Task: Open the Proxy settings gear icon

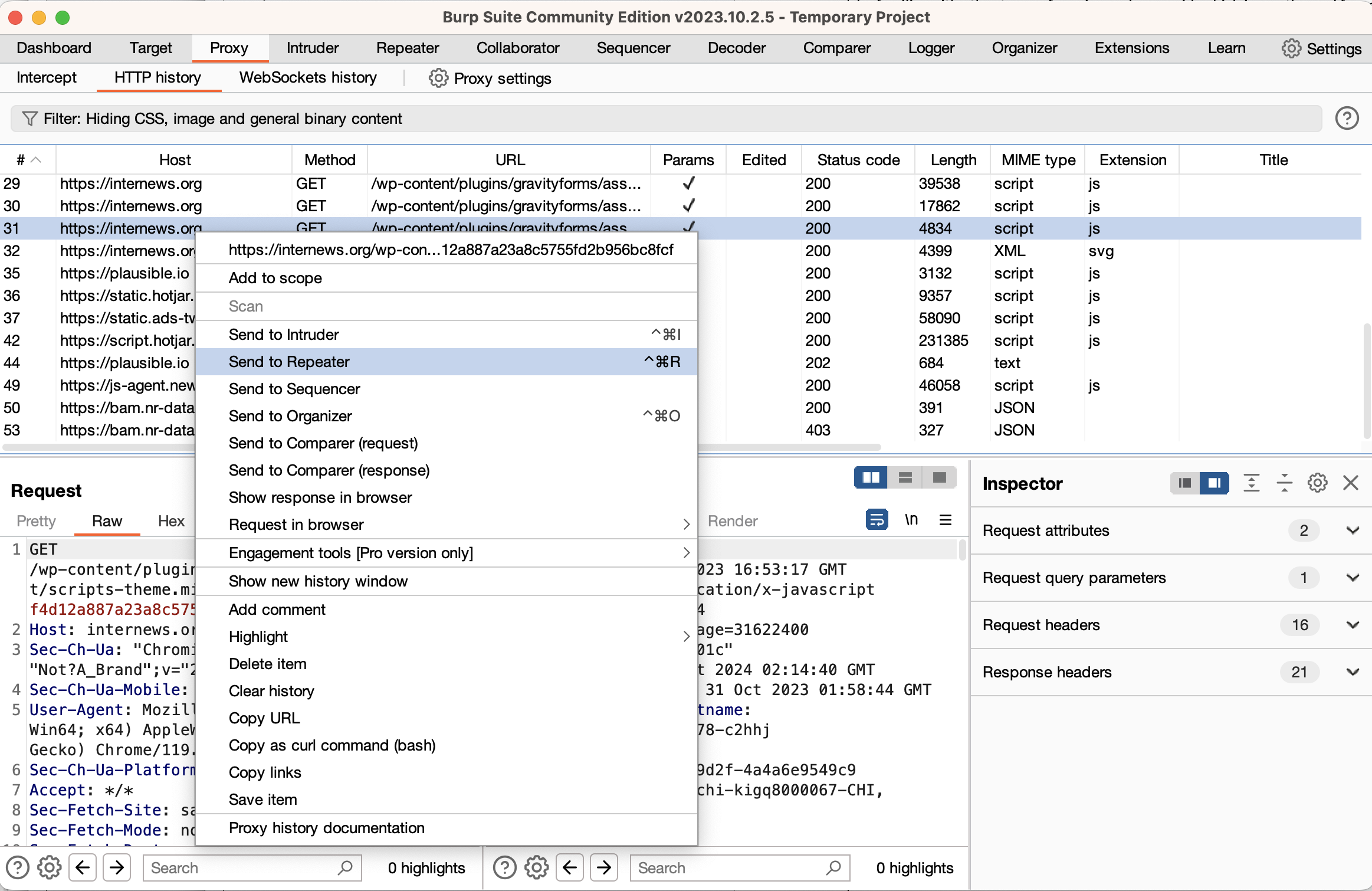Action: [x=437, y=78]
